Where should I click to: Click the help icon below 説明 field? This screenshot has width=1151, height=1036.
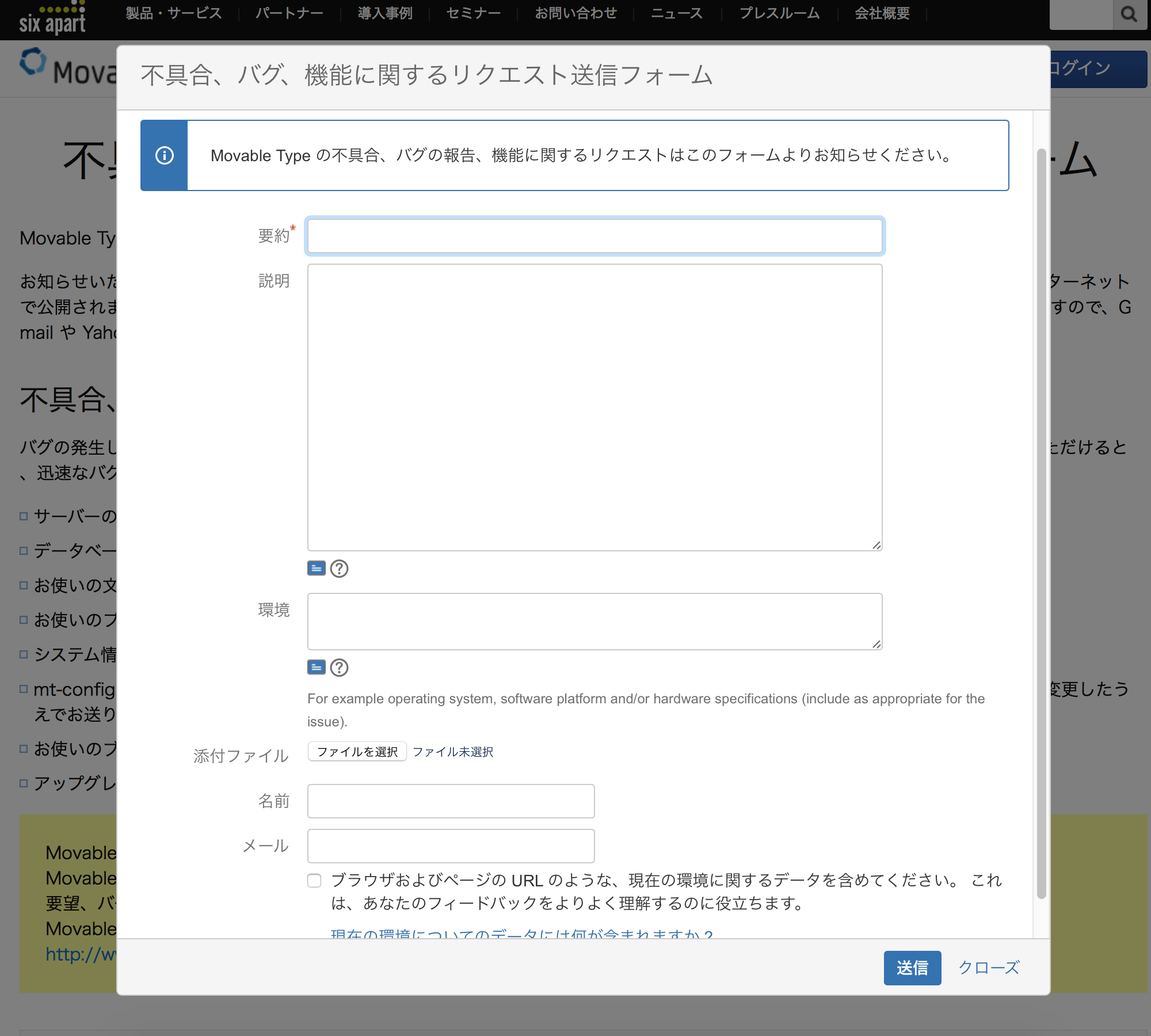pyautogui.click(x=340, y=569)
